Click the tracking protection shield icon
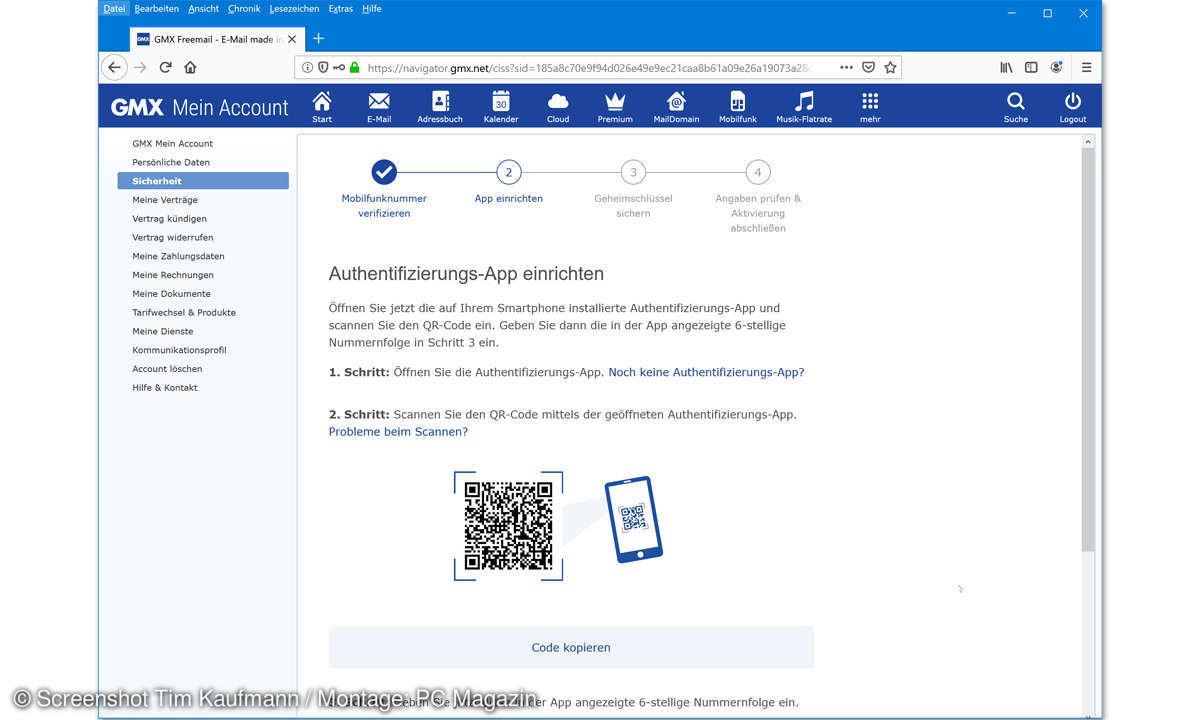The height and width of the screenshot is (720, 1200). [x=323, y=67]
